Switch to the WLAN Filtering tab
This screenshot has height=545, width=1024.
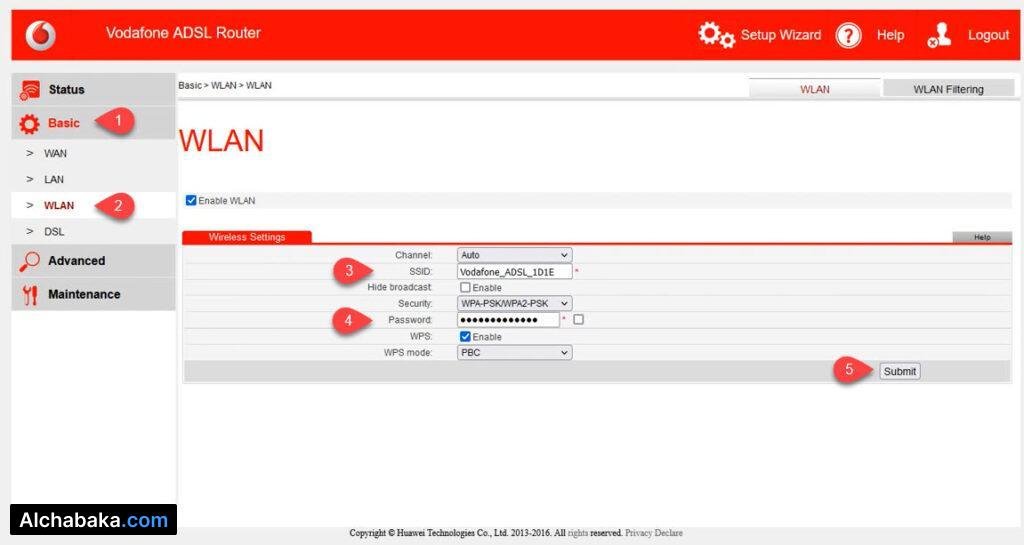click(948, 89)
